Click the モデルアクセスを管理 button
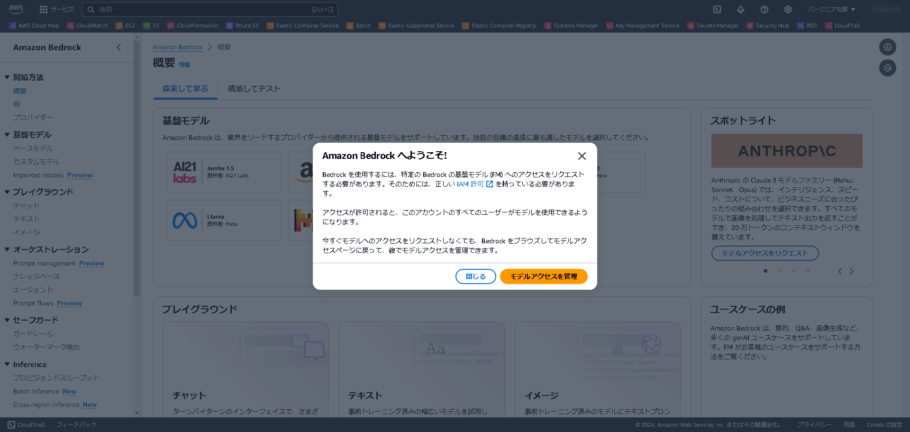This screenshot has width=910, height=432. tap(544, 277)
